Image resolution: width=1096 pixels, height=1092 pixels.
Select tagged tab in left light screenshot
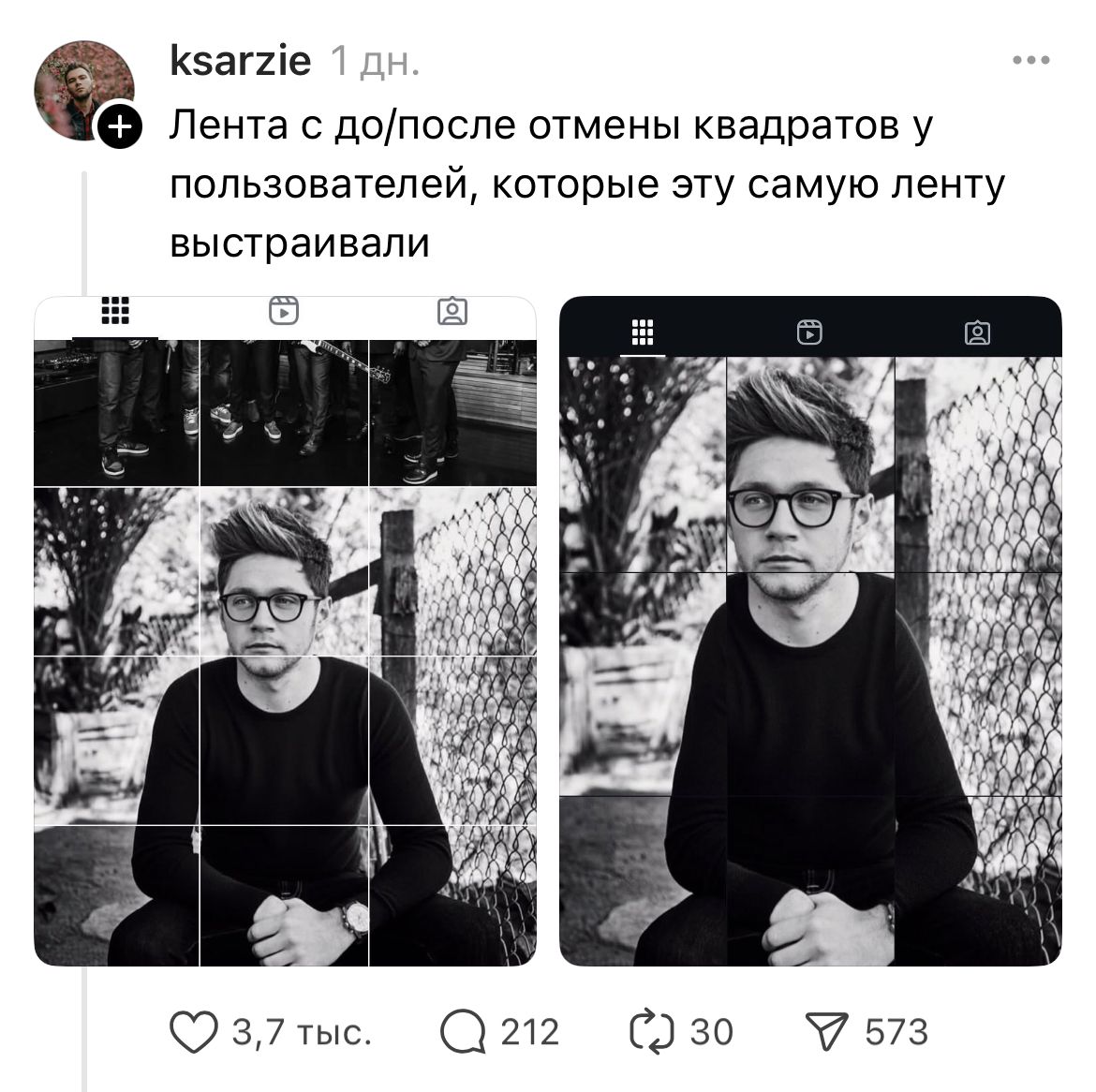pos(452,311)
